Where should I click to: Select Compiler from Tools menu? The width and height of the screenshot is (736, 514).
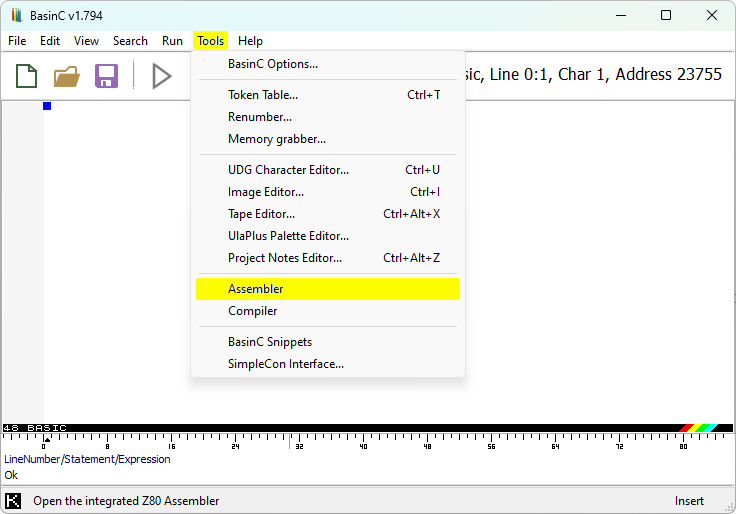253,311
